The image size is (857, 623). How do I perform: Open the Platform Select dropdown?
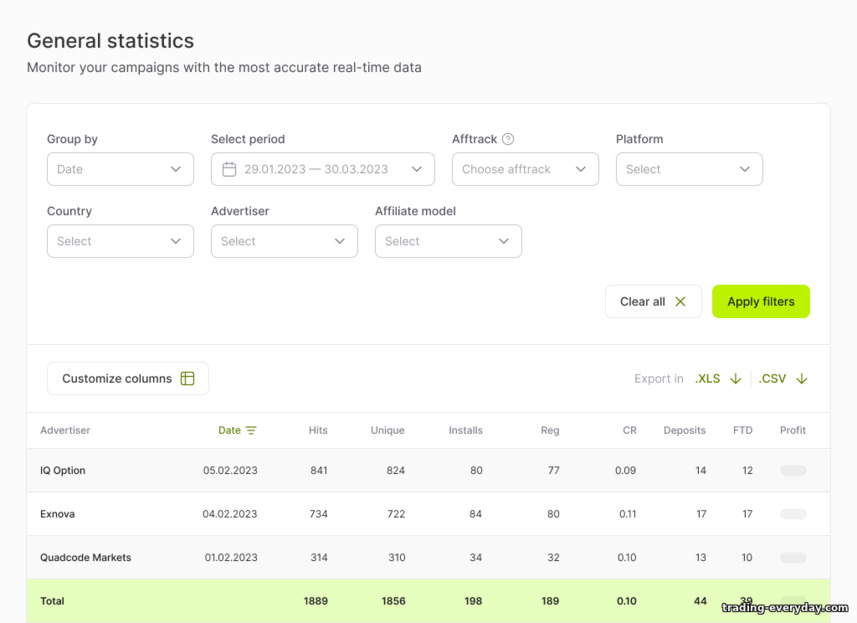689,169
